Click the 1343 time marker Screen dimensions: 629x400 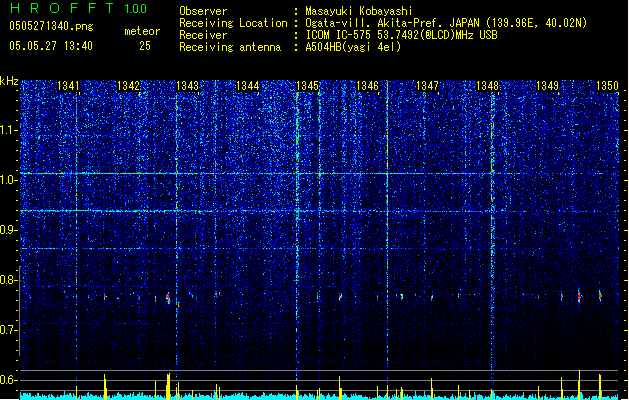[188, 86]
